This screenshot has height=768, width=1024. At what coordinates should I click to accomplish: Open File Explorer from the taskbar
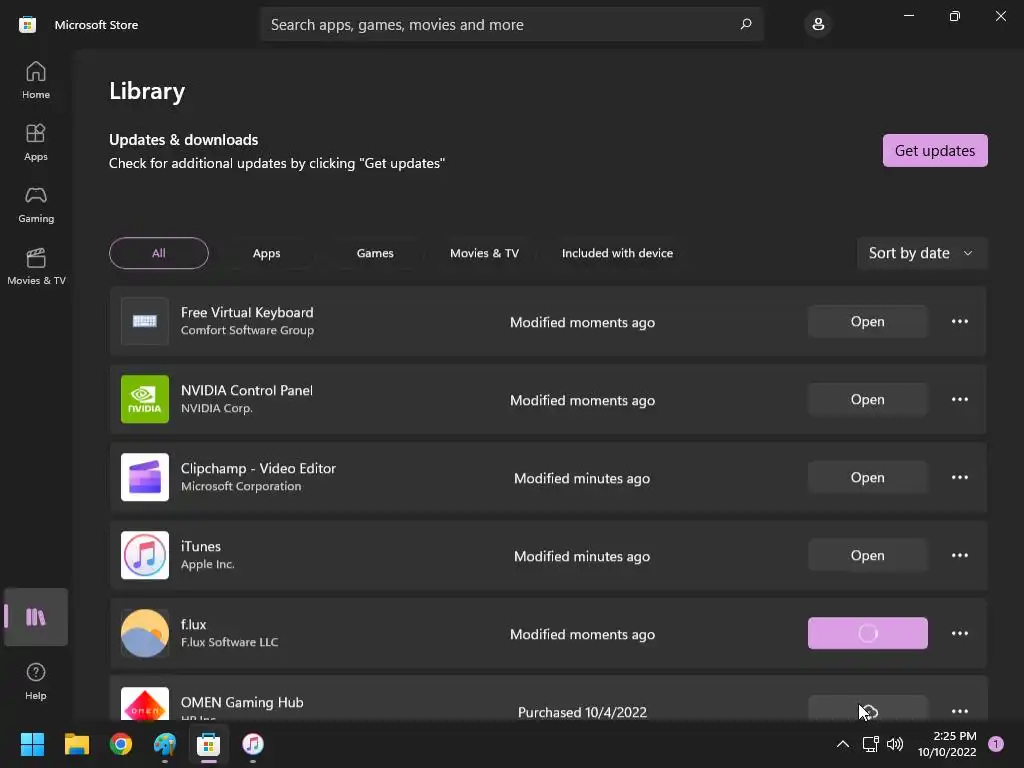pos(76,744)
